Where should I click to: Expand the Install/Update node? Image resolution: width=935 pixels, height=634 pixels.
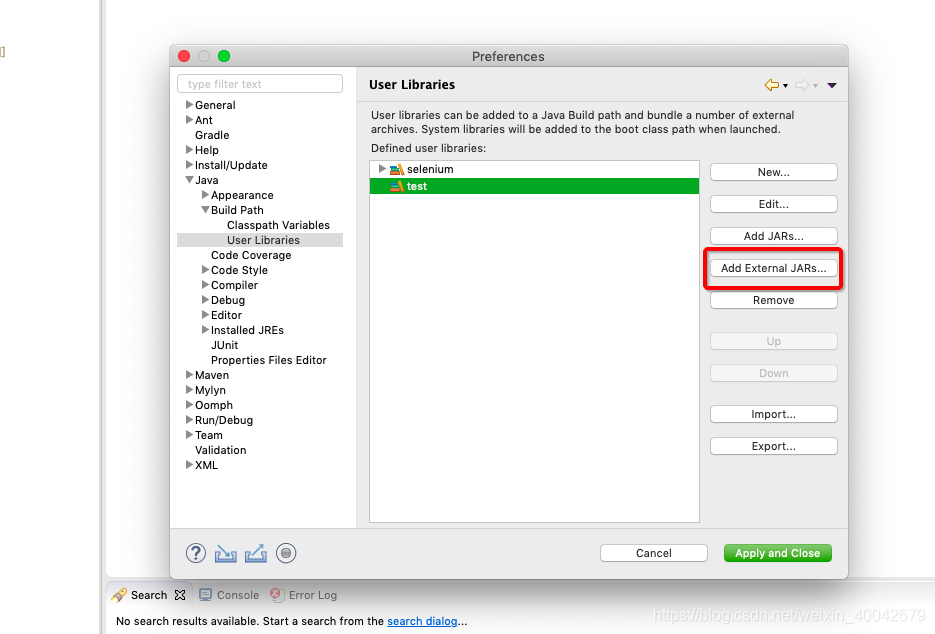point(189,165)
